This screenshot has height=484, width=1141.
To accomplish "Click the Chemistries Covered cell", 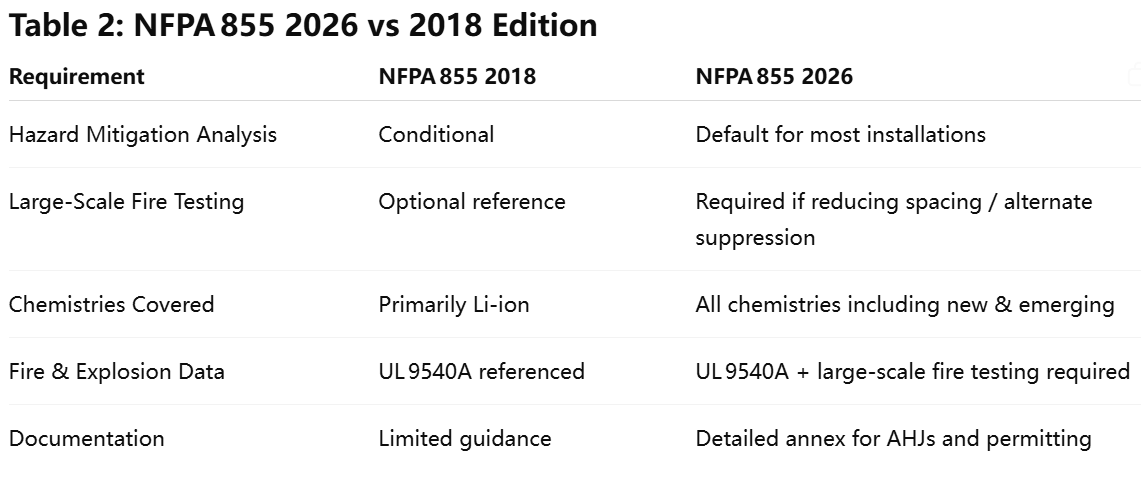I will click(x=111, y=304).
